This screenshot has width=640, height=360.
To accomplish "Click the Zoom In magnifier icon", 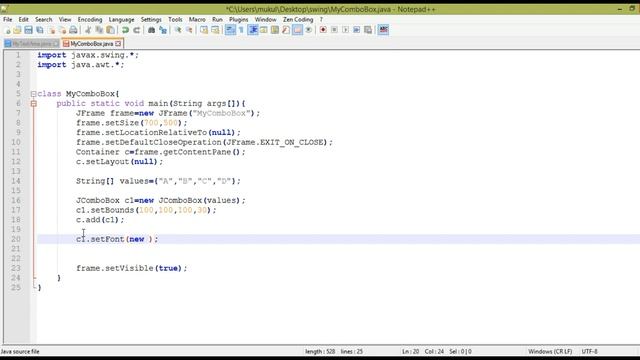I will coord(178,30).
